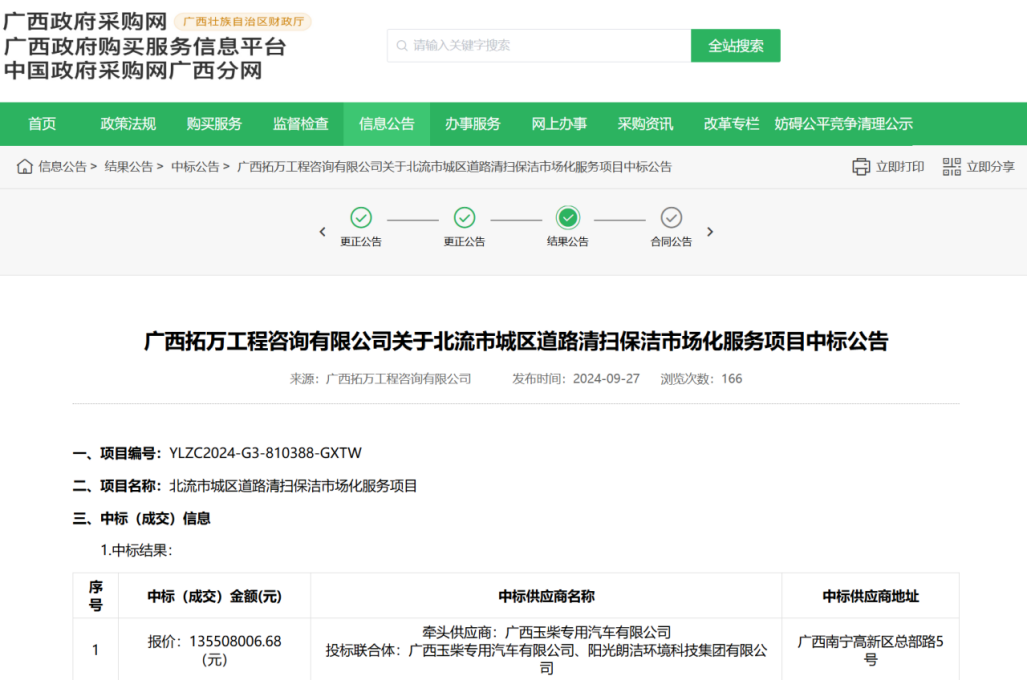Click 立即打印 text link

(x=900, y=166)
